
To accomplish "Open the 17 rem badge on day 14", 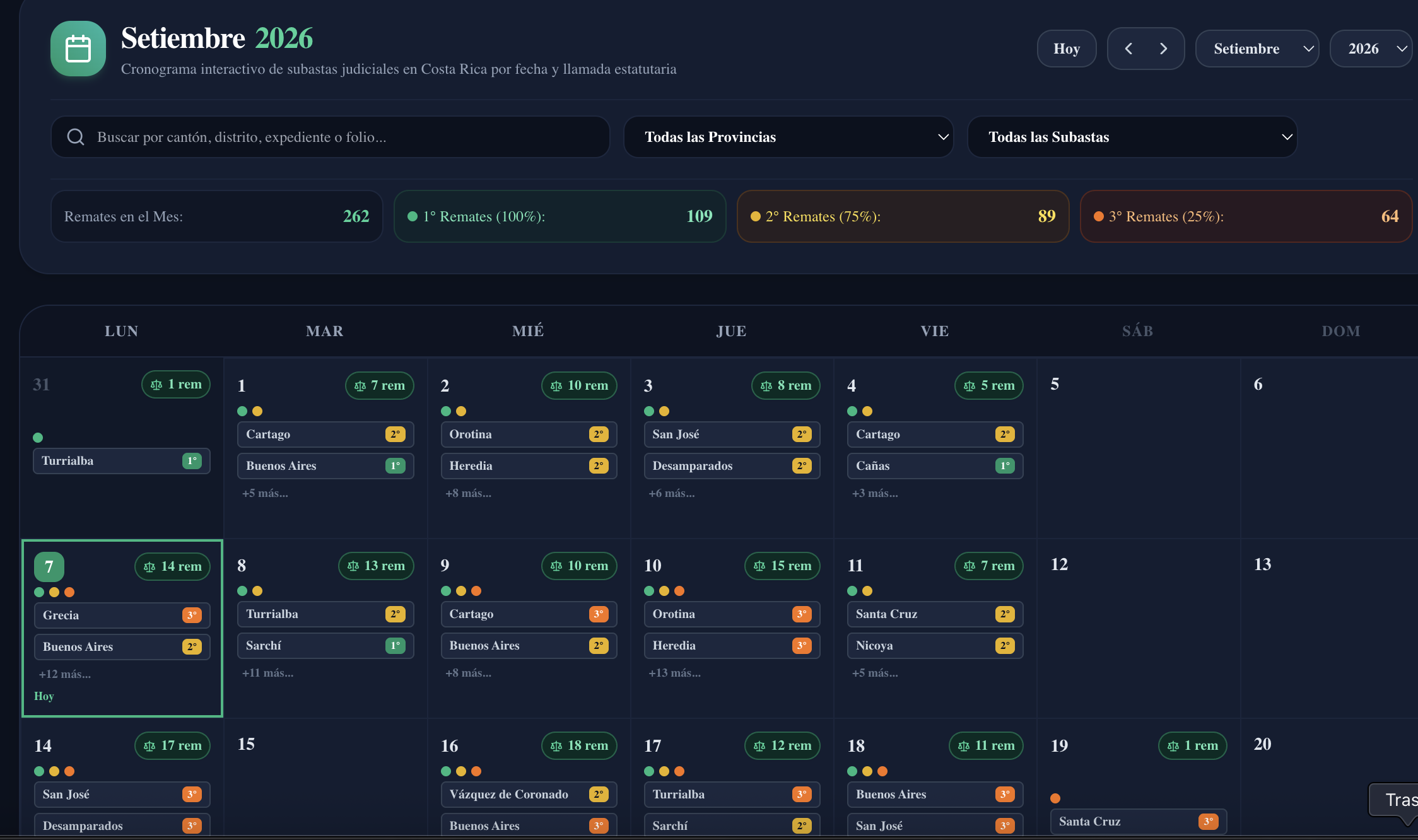I will tap(172, 745).
